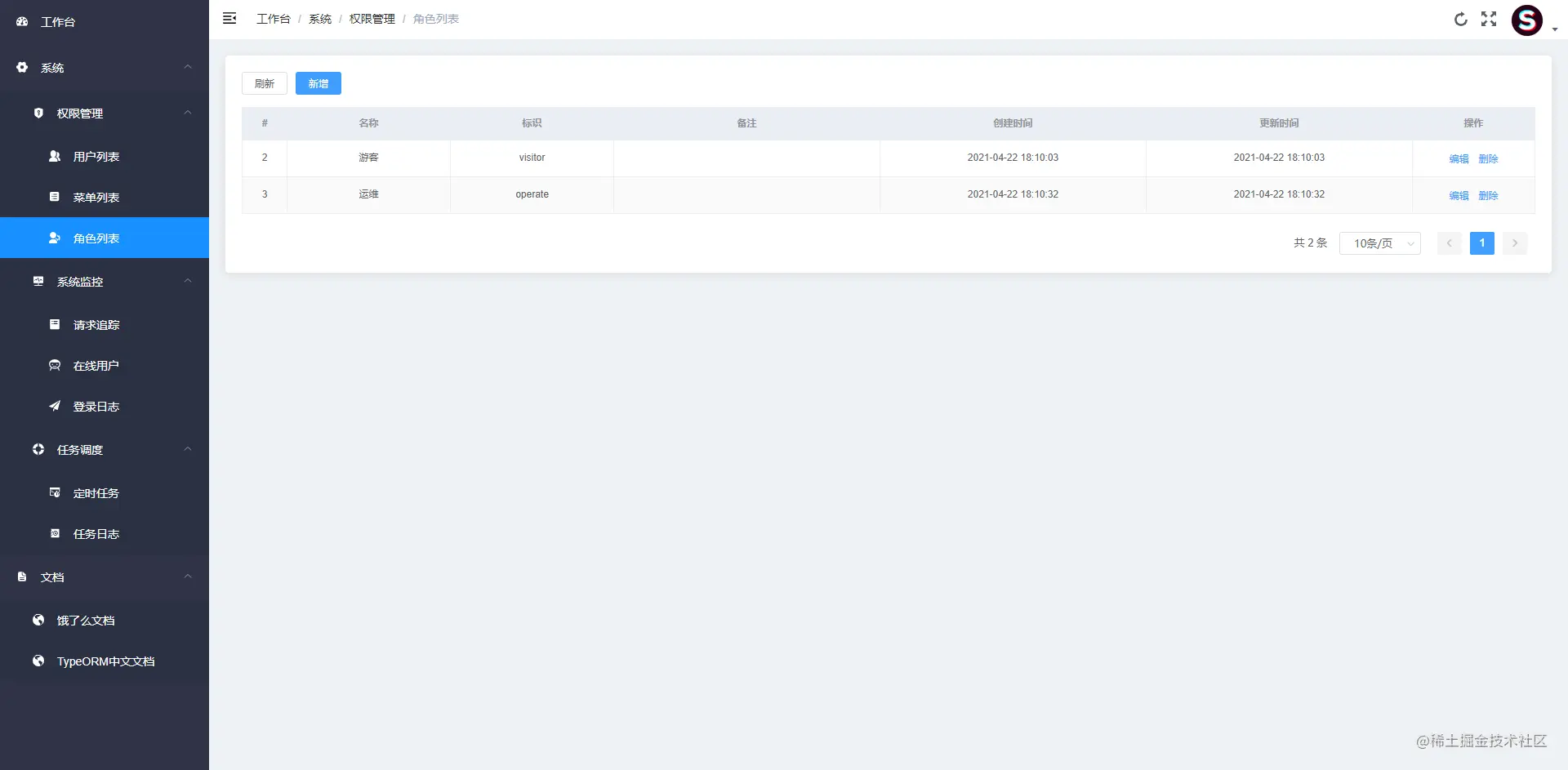Click creation time 2021-04-22 18:10:03

pos(1013,158)
